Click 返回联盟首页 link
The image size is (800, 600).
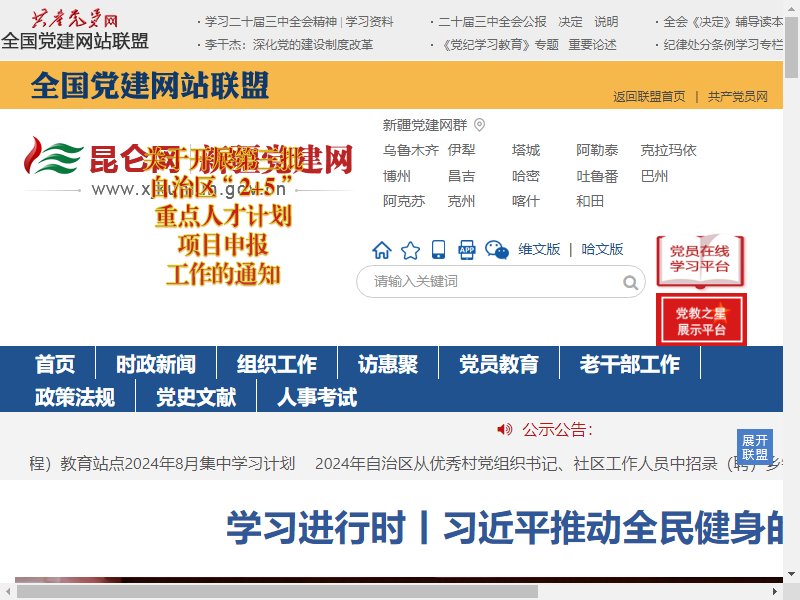(649, 97)
